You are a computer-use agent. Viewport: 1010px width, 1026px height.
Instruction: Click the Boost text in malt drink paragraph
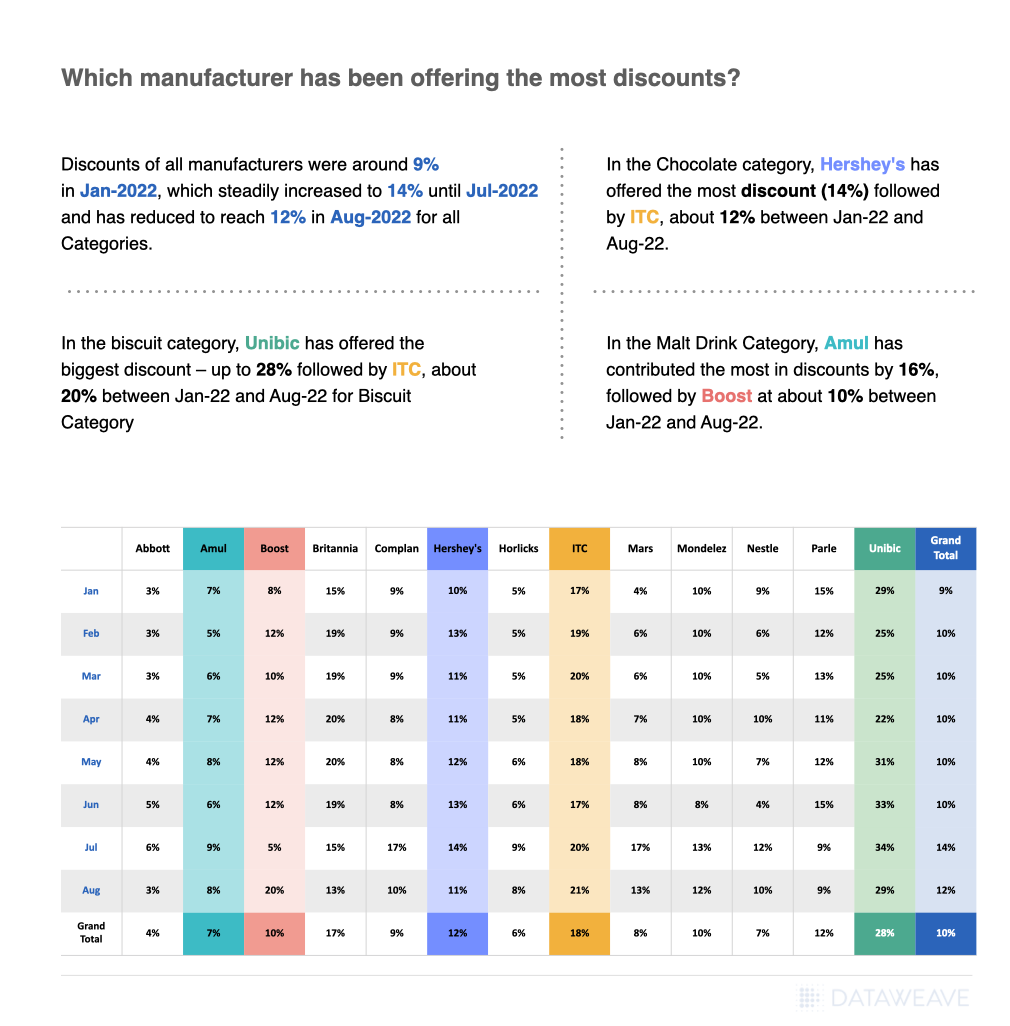pyautogui.click(x=726, y=396)
